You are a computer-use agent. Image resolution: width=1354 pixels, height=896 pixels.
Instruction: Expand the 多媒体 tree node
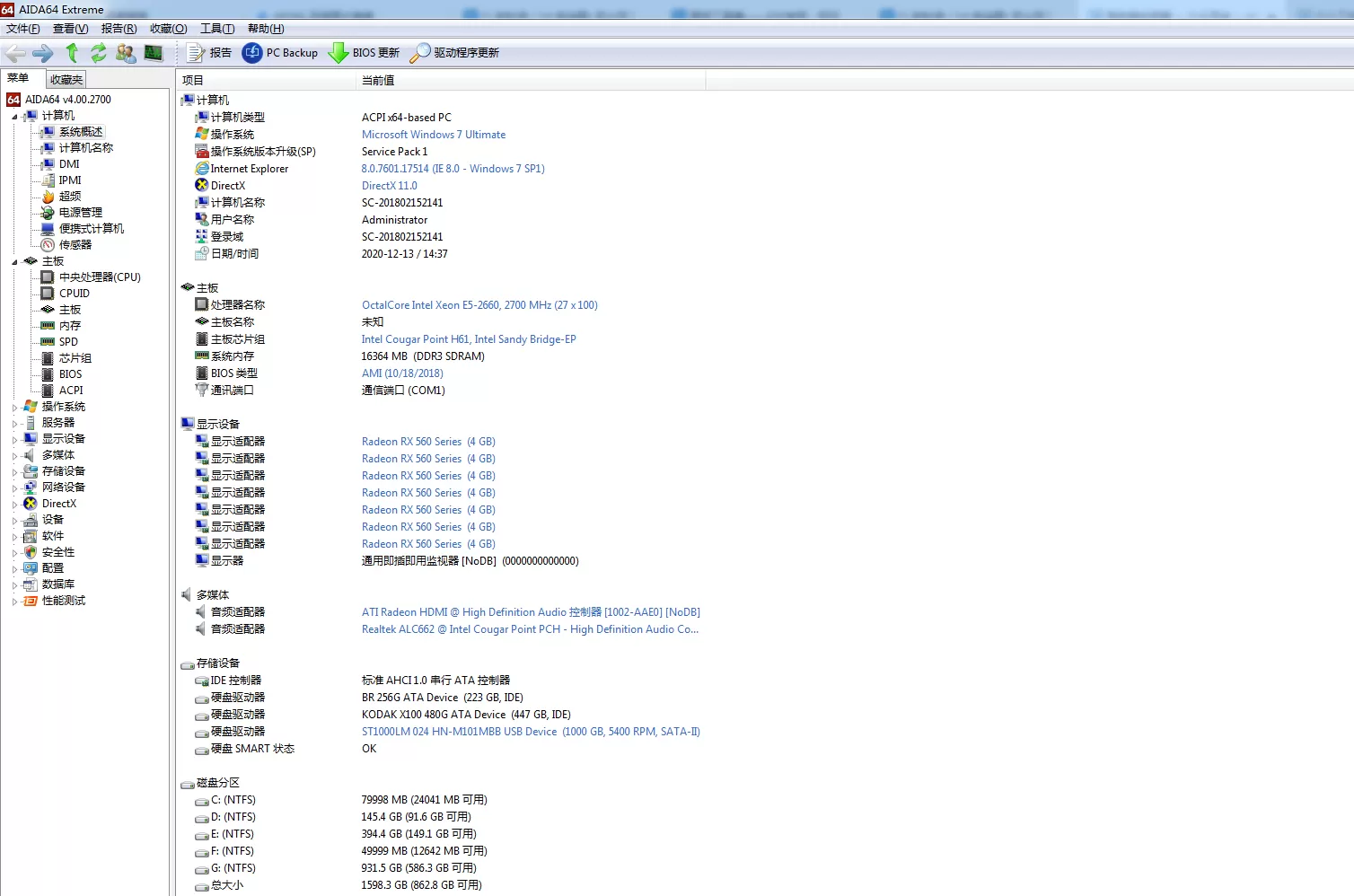point(14,456)
